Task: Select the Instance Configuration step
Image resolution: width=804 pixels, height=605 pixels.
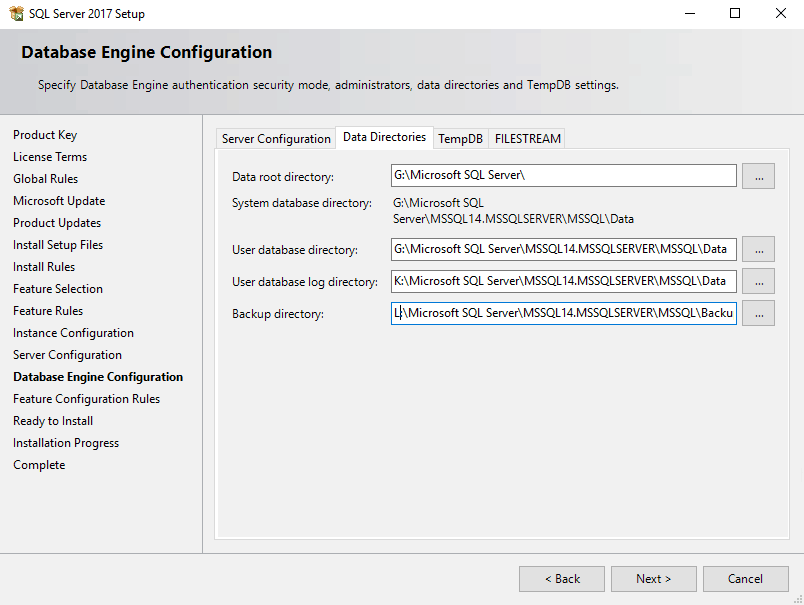Action: pyautogui.click(x=73, y=333)
